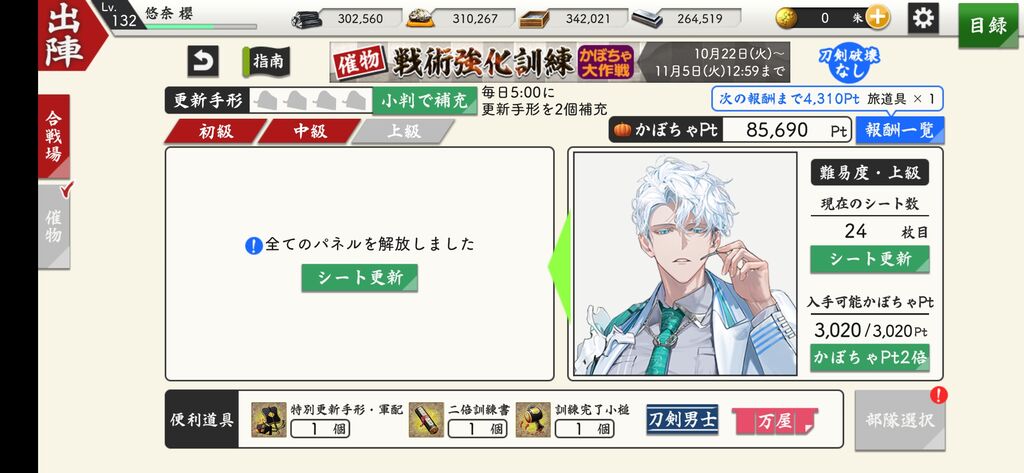Viewport: 1024px width, 473px height.
Task: Click the white-haired character portrait
Action: pos(685,264)
